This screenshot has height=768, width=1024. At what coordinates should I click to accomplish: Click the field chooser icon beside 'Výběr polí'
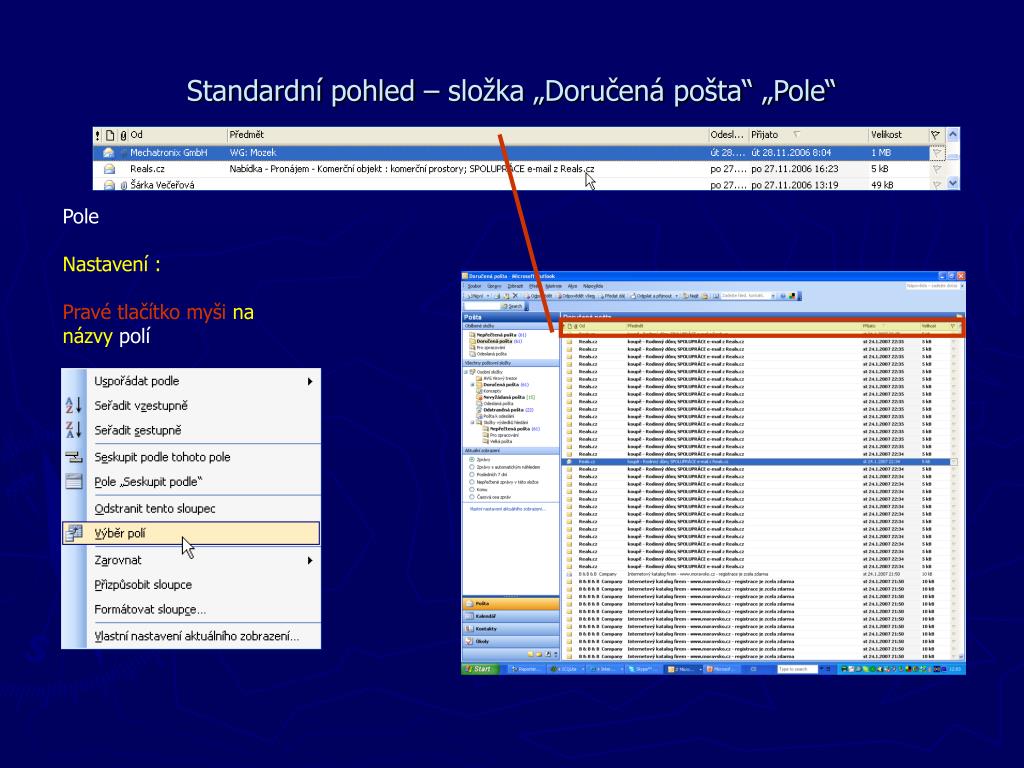coord(73,533)
